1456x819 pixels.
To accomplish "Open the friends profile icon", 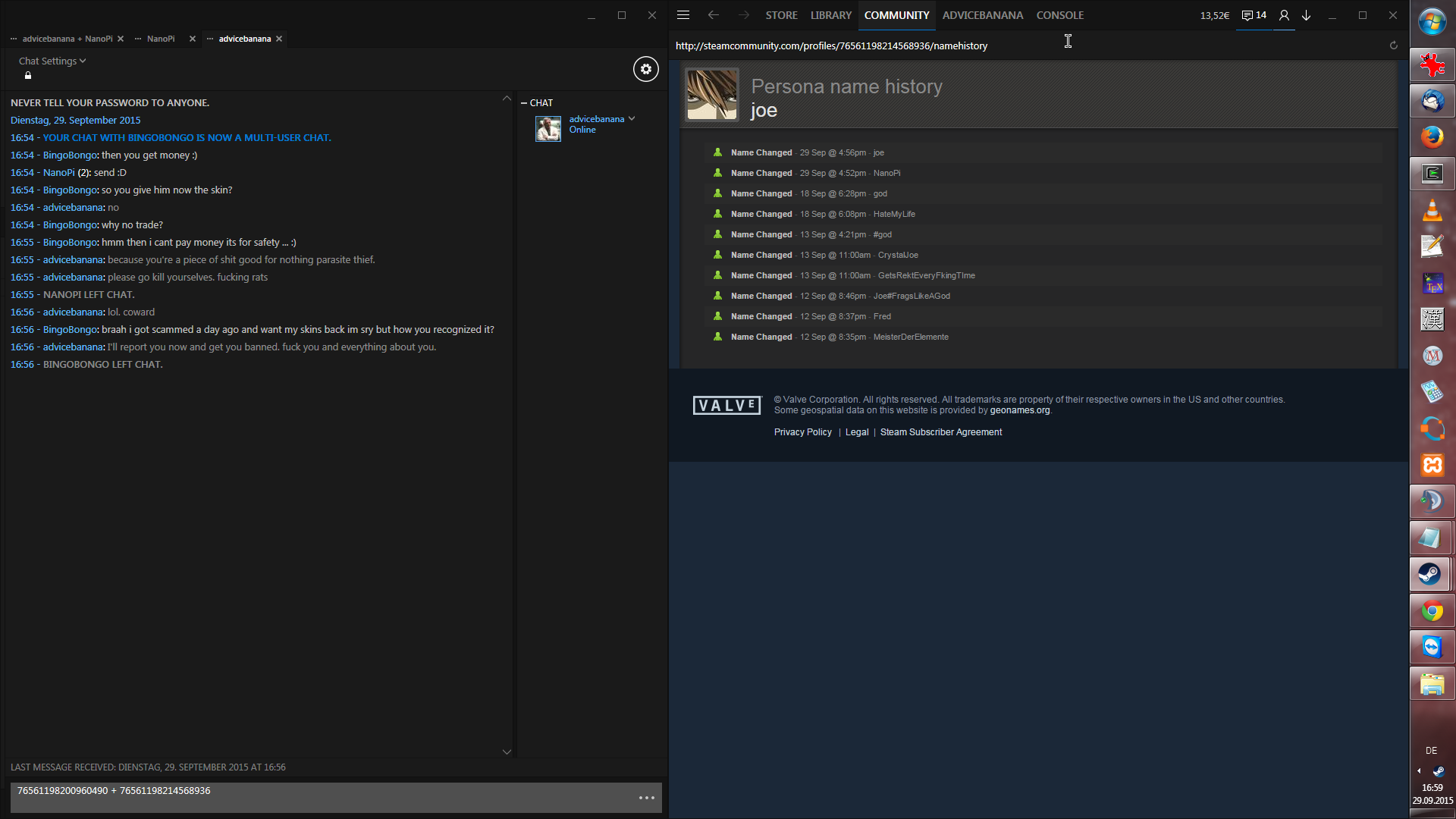I will pyautogui.click(x=1283, y=15).
